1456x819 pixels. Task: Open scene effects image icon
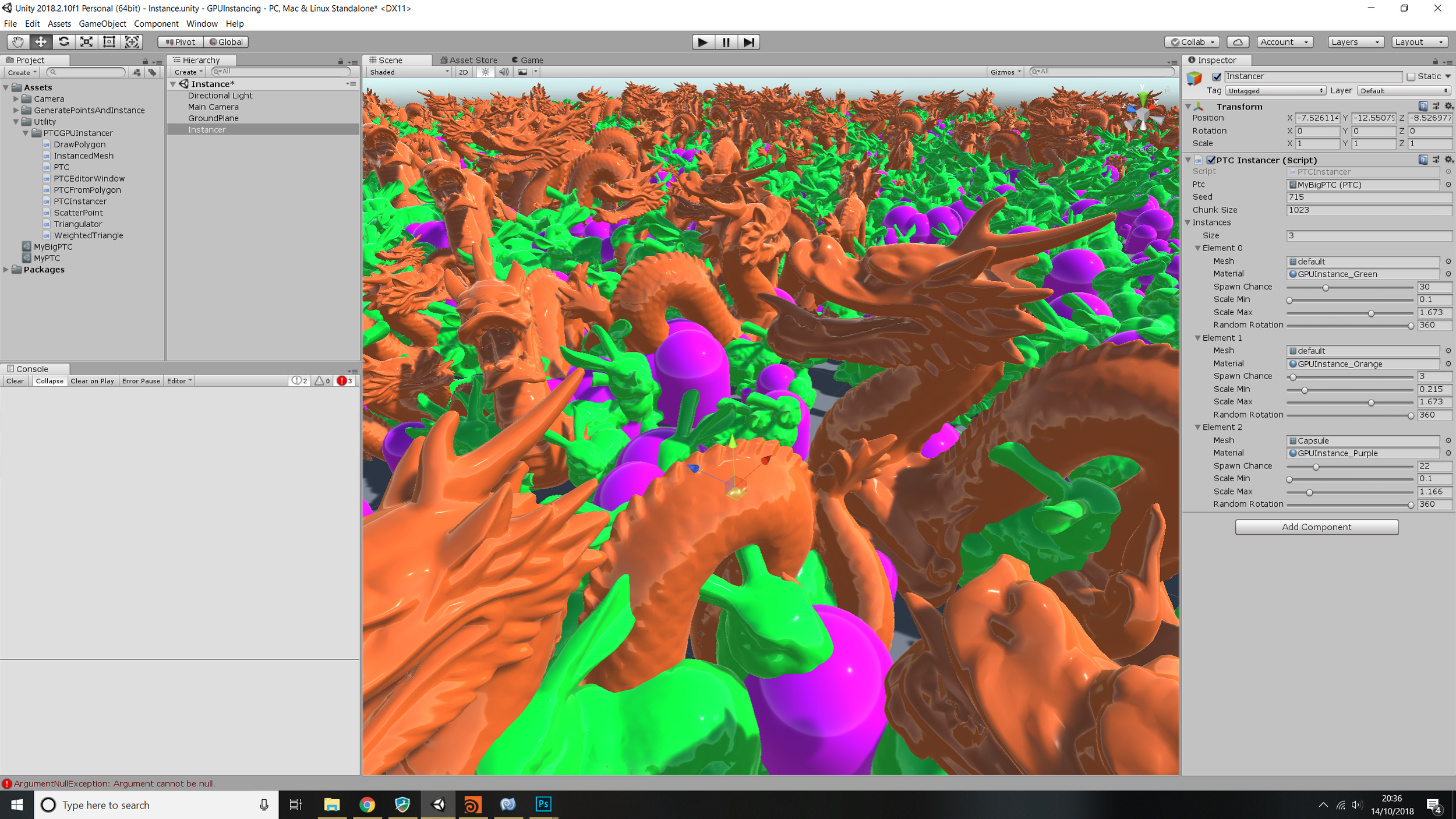[x=522, y=72]
